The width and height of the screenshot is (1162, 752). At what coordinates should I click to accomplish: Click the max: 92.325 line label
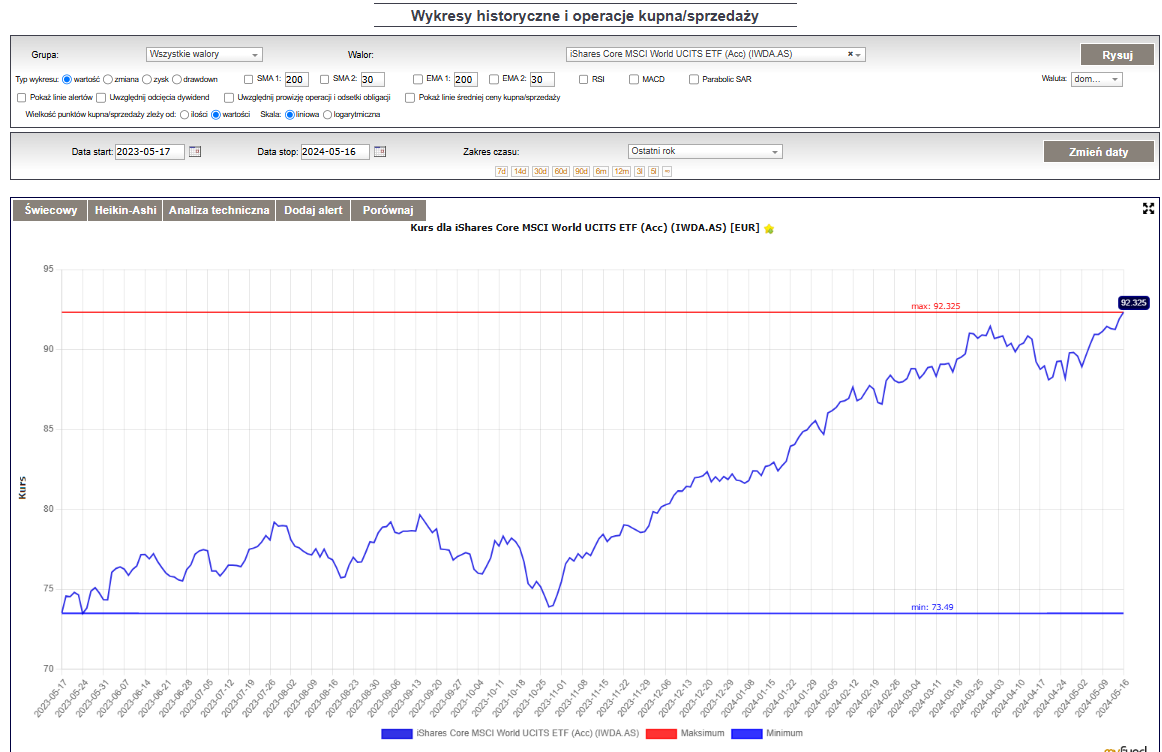click(x=936, y=306)
